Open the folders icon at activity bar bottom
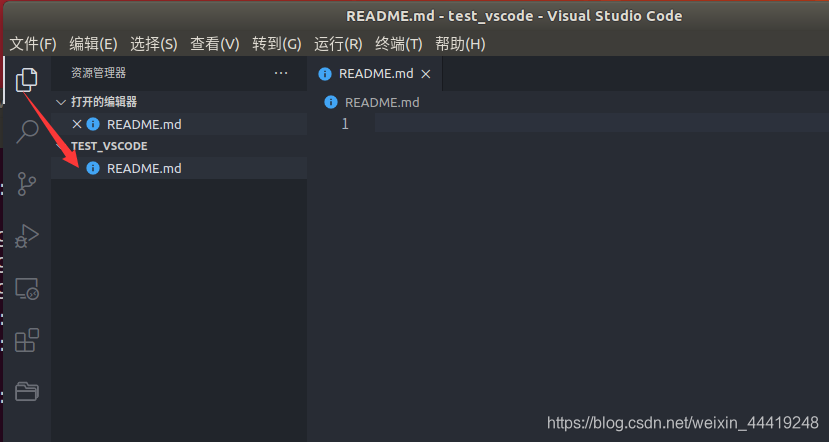The image size is (829, 442). pyautogui.click(x=26, y=392)
